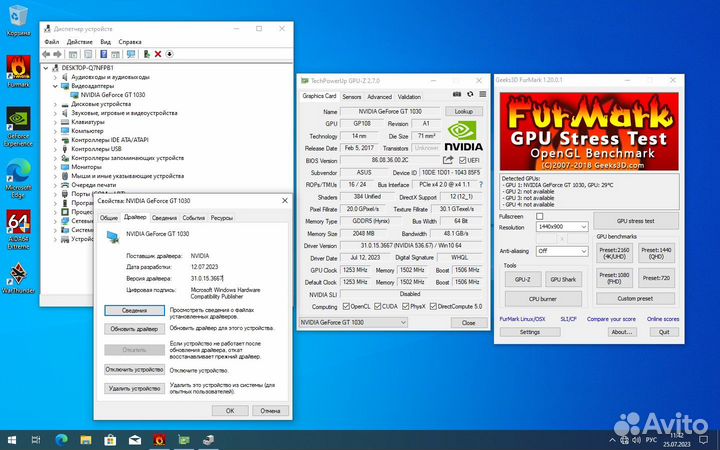720x450 pixels.
Task: Open Resolution 1440x900 dropdown in FurMark
Action: [562, 227]
